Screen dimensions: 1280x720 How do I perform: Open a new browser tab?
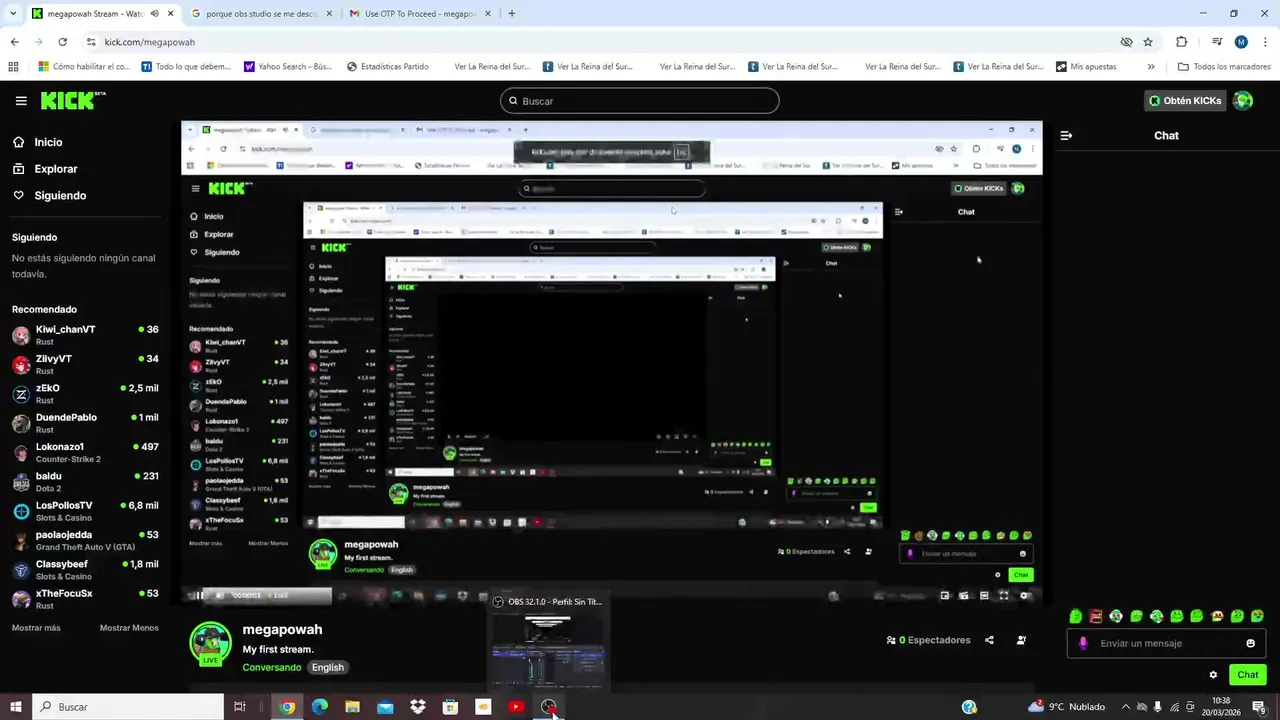tap(511, 14)
